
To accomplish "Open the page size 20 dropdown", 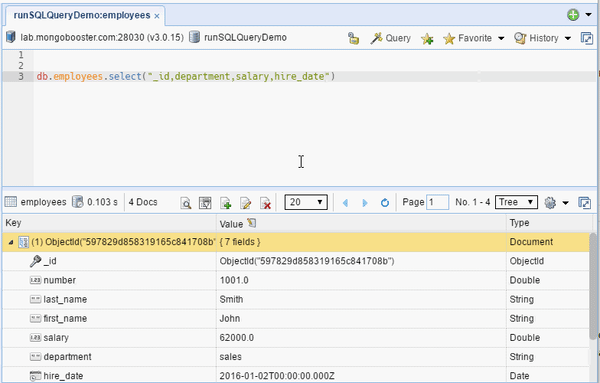I will point(306,202).
